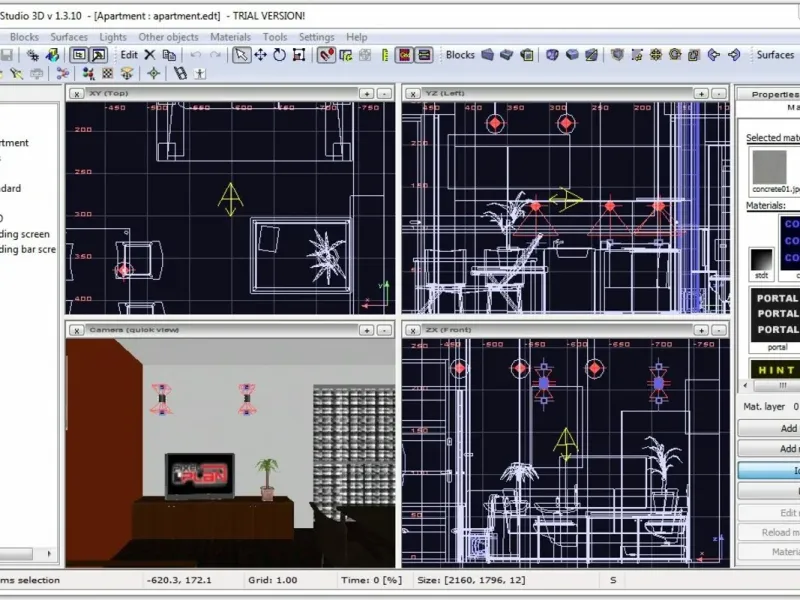Viewport: 800px width, 600px height.
Task: Toggle the magnet snap button
Action: click(x=326, y=55)
